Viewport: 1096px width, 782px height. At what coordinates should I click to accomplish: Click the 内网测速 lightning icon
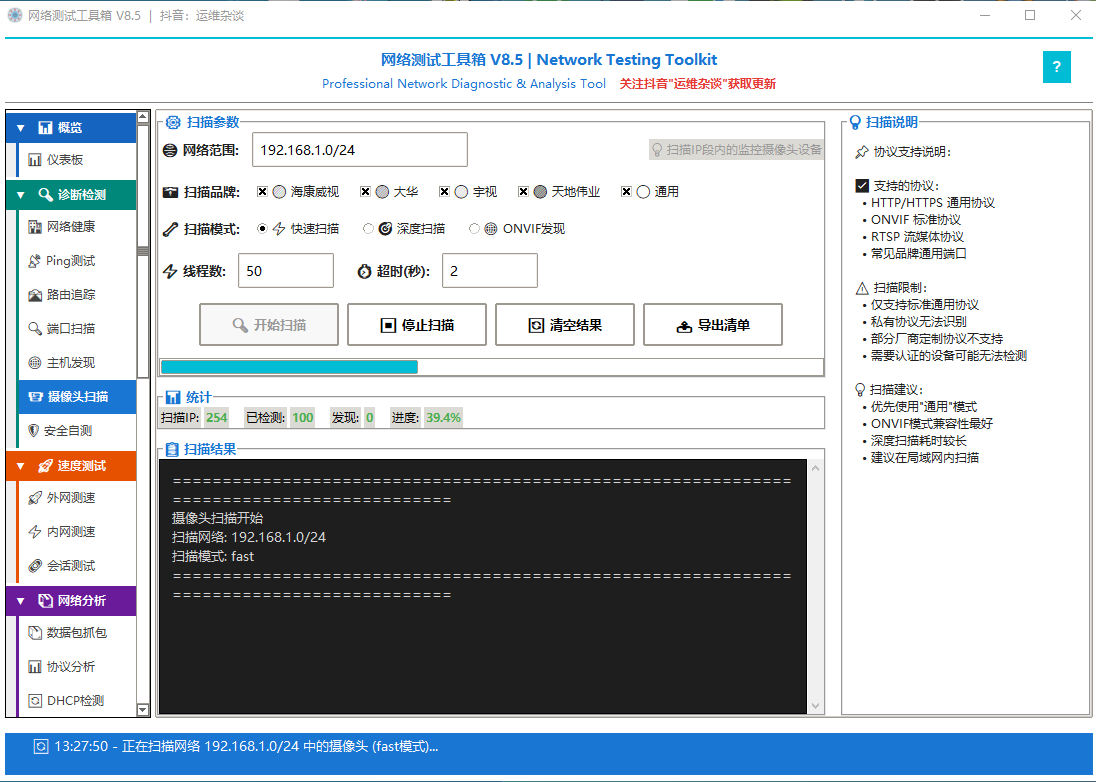(x=34, y=532)
